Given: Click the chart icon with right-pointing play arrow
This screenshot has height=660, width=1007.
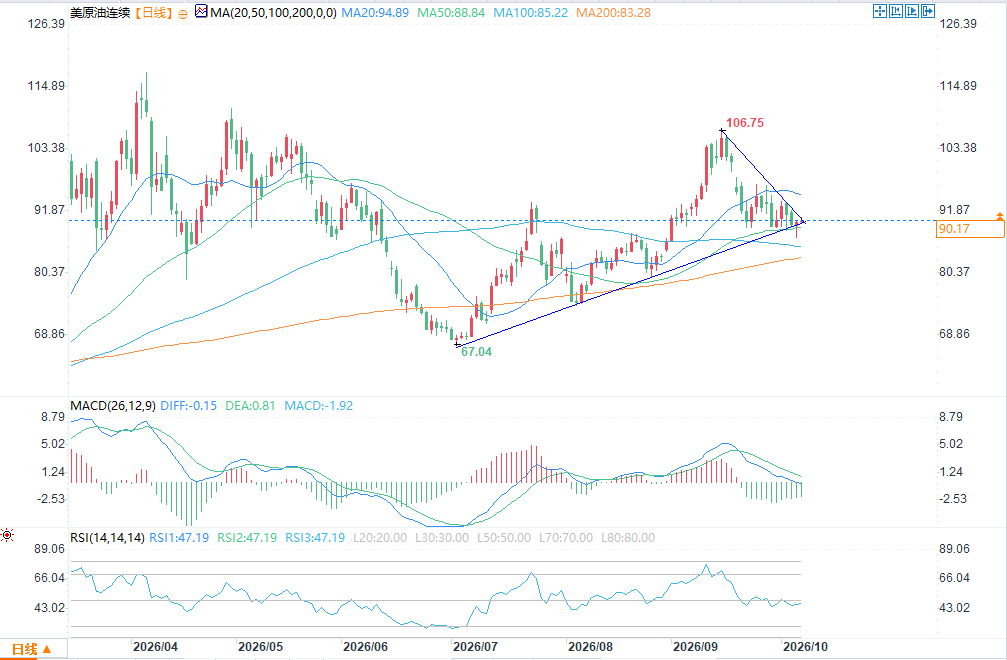Looking at the screenshot, I should pos(912,11).
